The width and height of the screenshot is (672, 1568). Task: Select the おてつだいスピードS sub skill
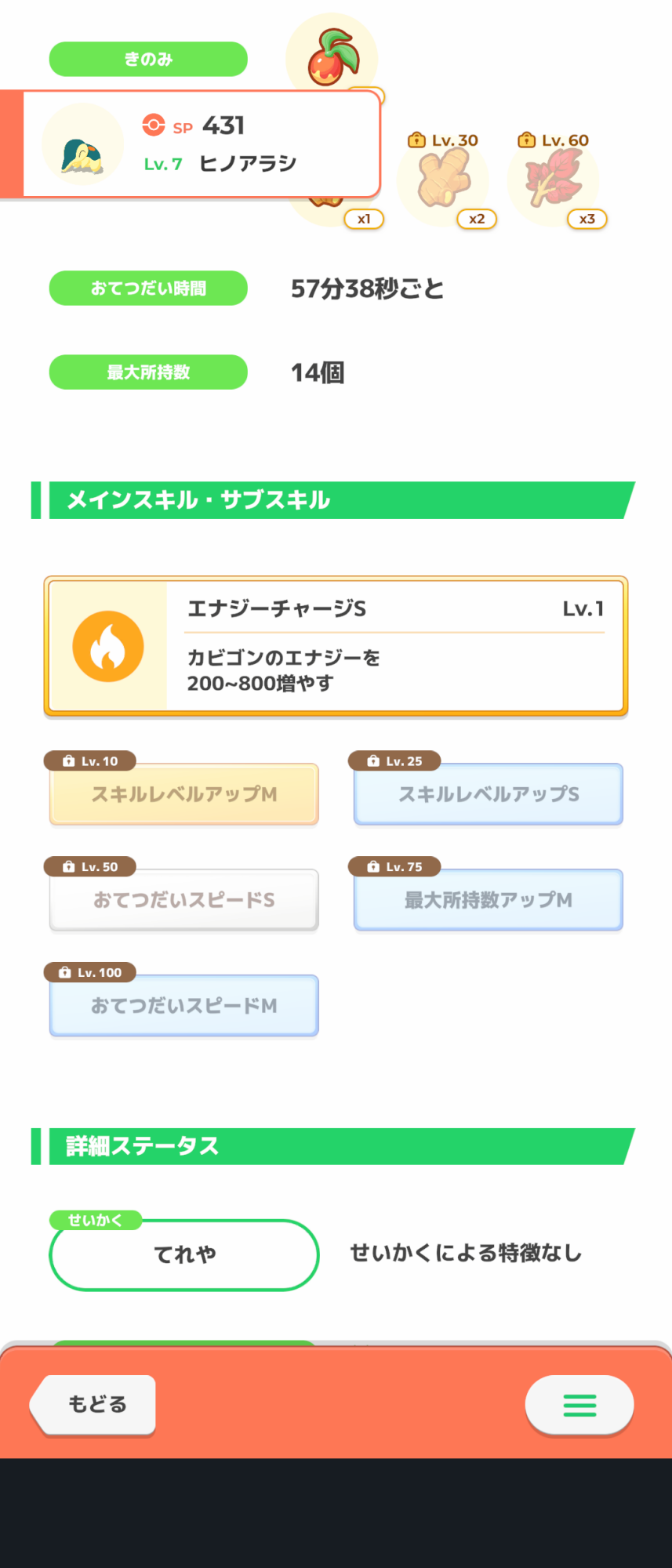click(x=184, y=900)
